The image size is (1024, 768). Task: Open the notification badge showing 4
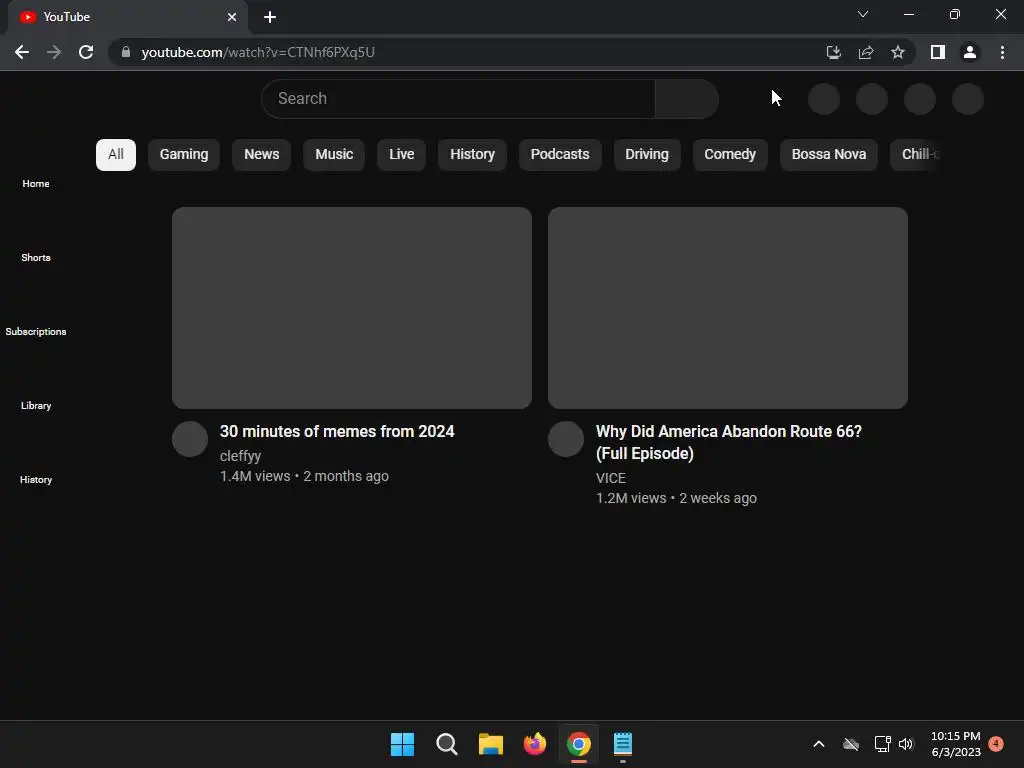point(997,744)
